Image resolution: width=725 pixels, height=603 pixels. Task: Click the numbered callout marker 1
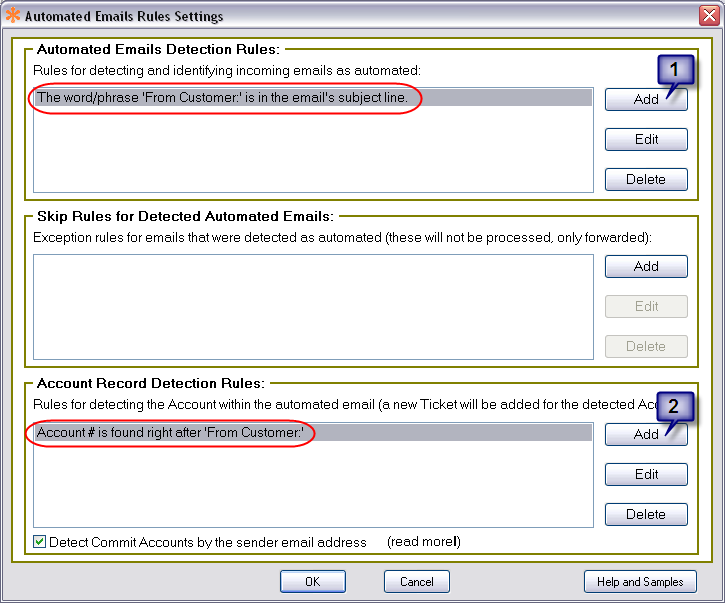point(675,70)
